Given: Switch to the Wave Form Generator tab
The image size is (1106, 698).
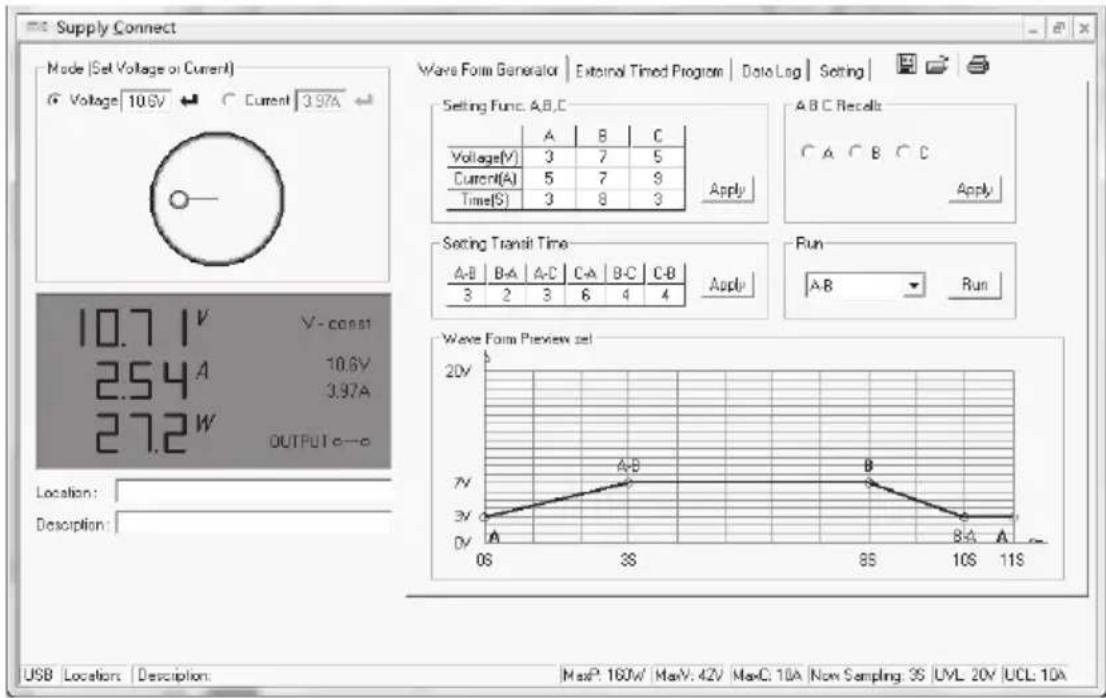Looking at the screenshot, I should click(x=488, y=70).
